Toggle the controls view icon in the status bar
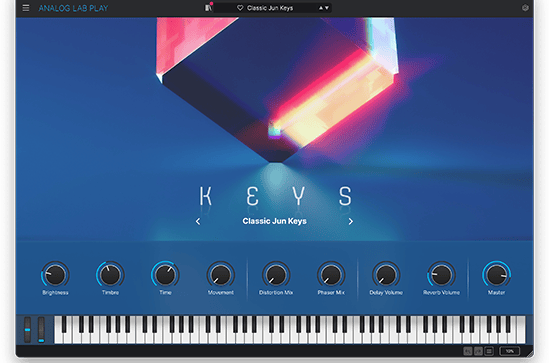Viewport: 549px width, 363px height. pyautogui.click(x=467, y=351)
